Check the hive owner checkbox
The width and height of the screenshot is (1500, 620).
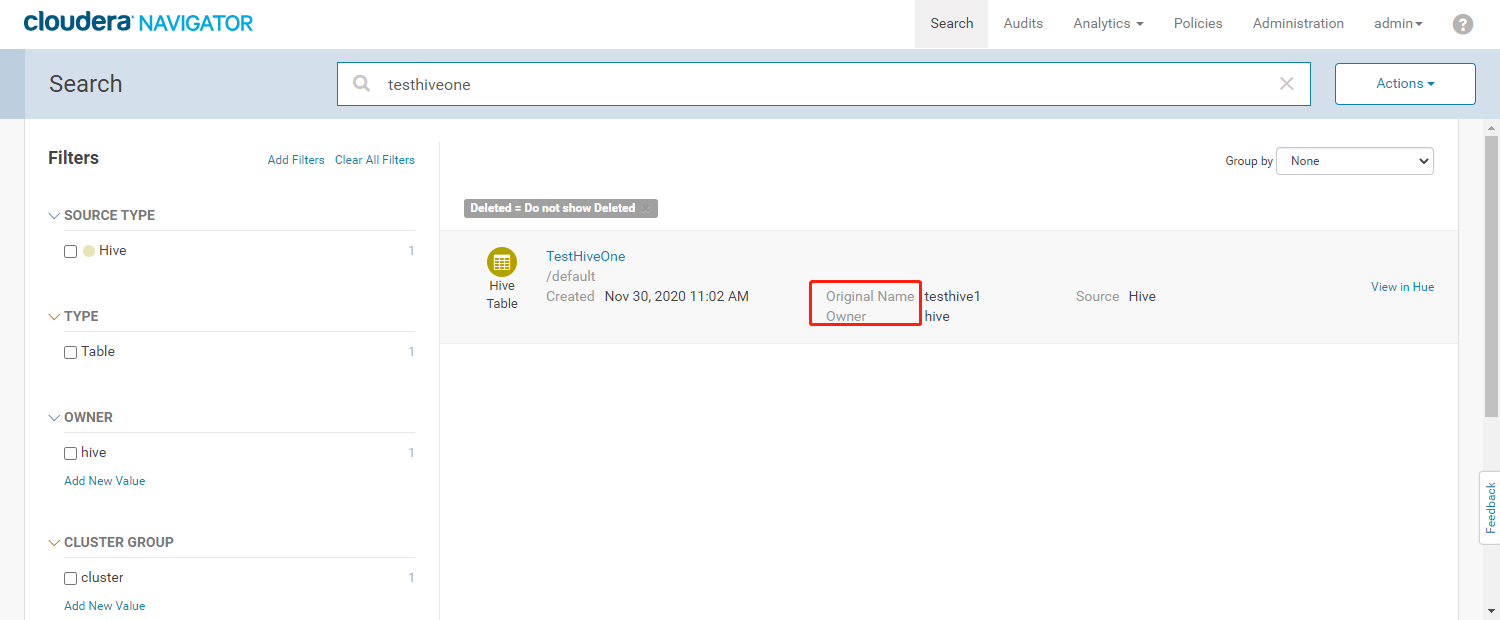click(x=70, y=453)
